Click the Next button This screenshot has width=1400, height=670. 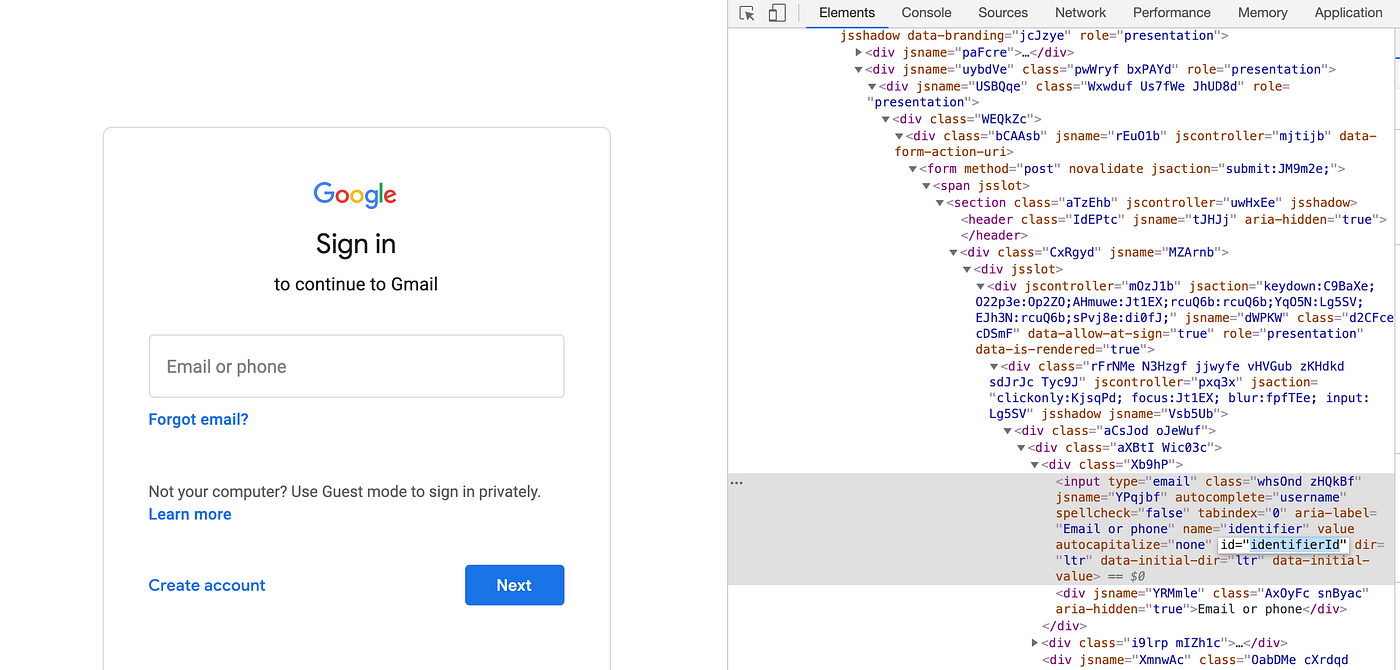(x=514, y=585)
